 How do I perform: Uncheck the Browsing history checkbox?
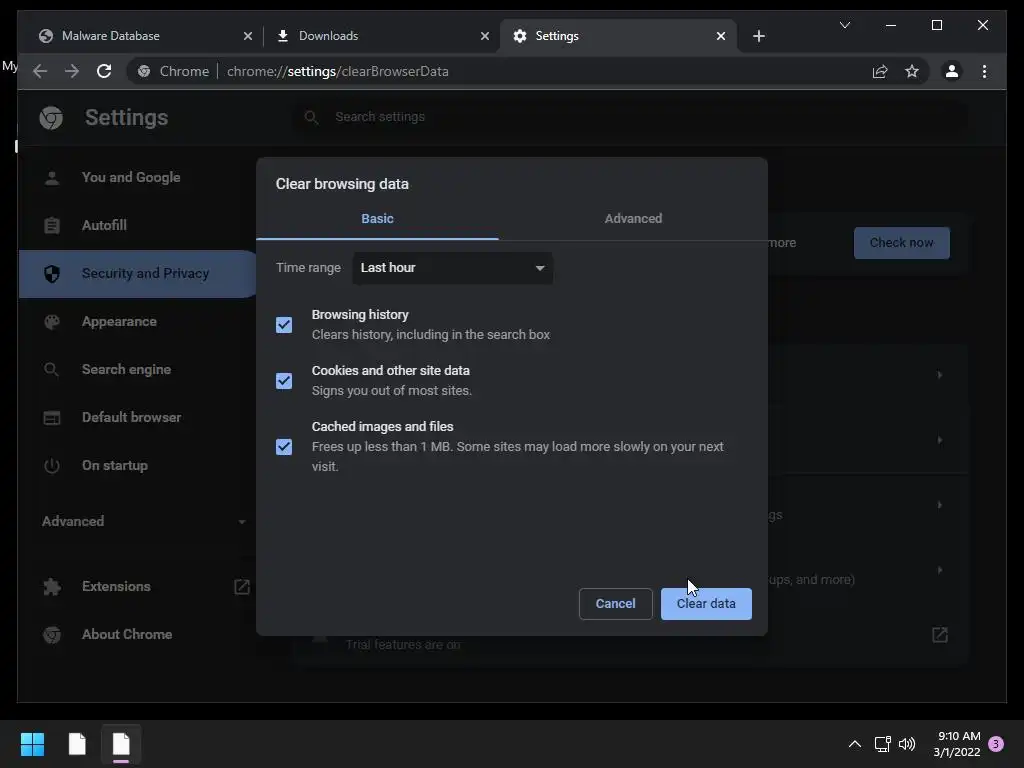point(284,325)
